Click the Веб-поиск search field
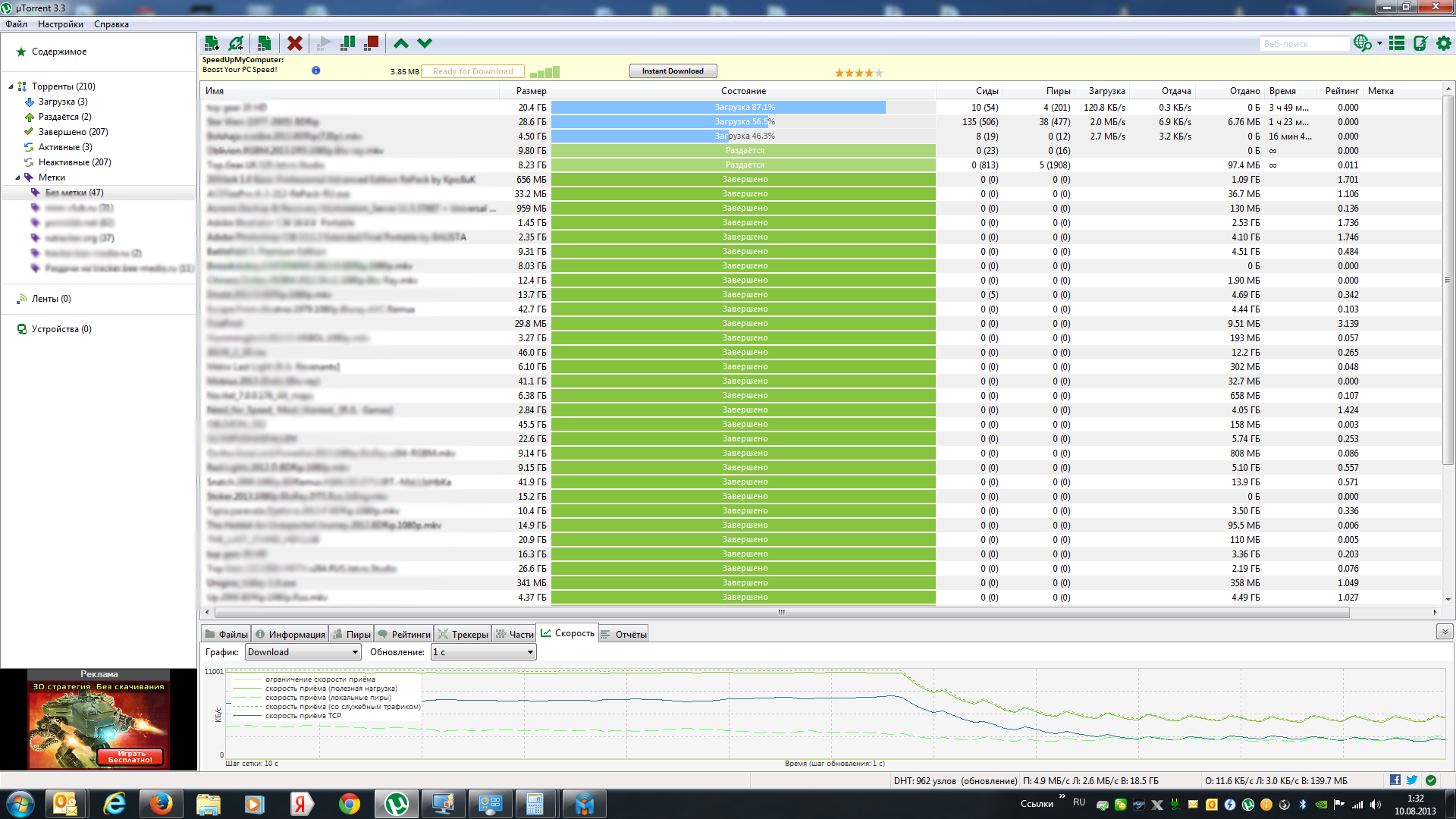Viewport: 1456px width, 819px height. [x=1303, y=44]
